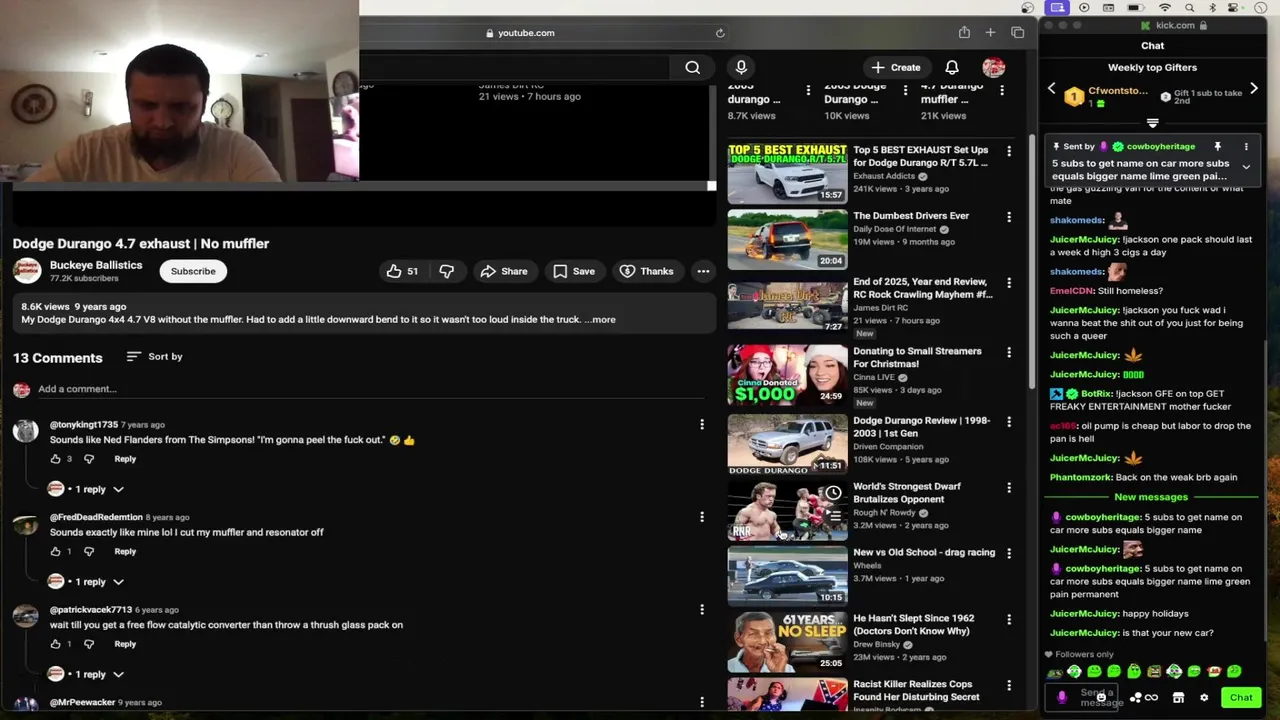Screen dimensions: 1280x720
Task: Open Wi-Fi menu in macOS menu bar
Action: coord(1164,8)
